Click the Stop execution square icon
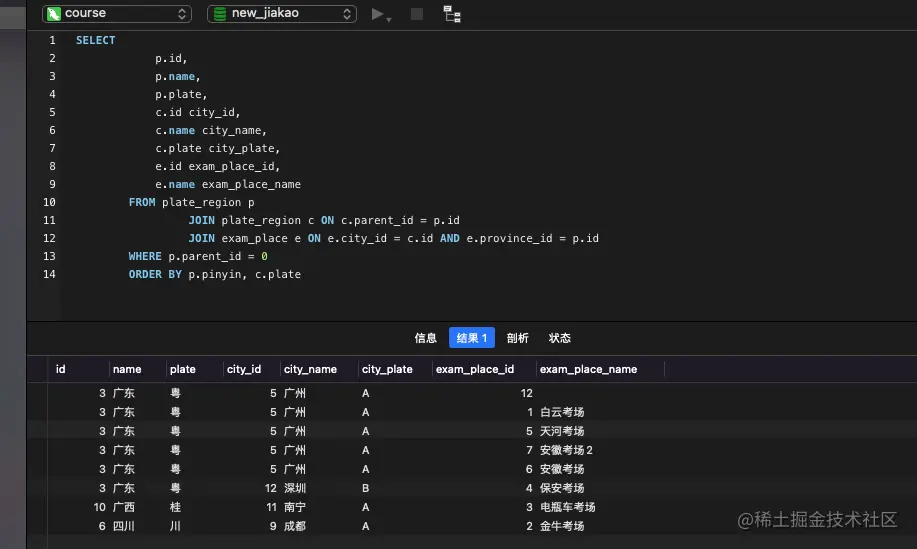Viewport: 917px width, 549px height. pos(417,14)
